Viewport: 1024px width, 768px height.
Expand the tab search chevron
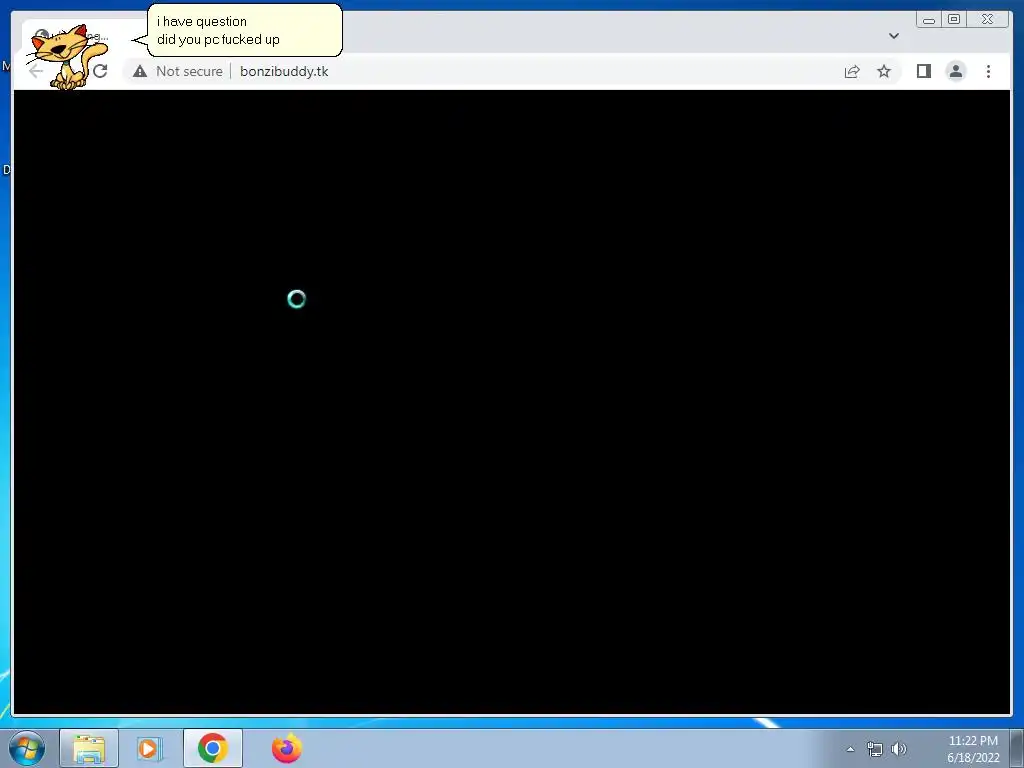coord(893,36)
